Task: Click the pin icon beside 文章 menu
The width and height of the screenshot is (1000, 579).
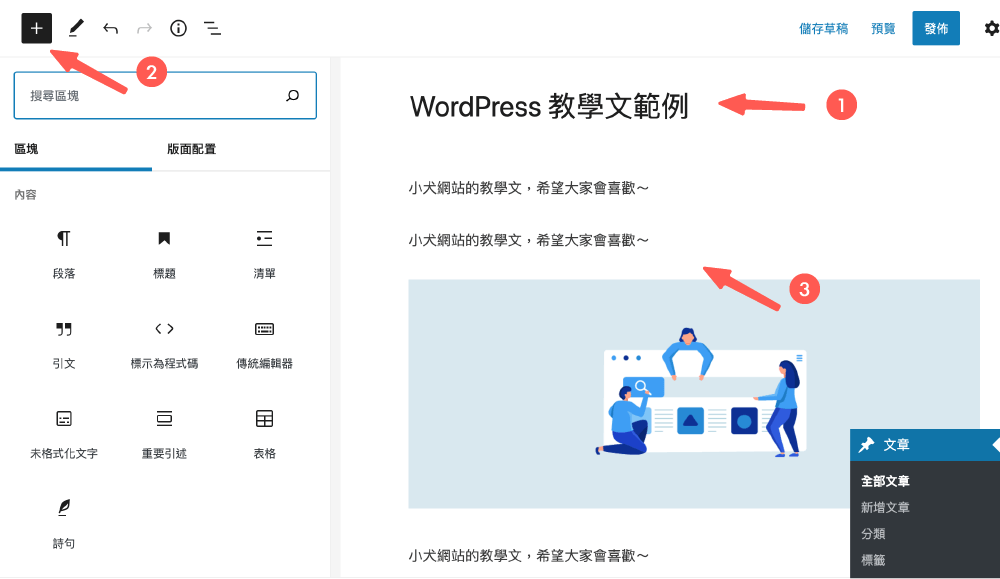Action: point(866,445)
